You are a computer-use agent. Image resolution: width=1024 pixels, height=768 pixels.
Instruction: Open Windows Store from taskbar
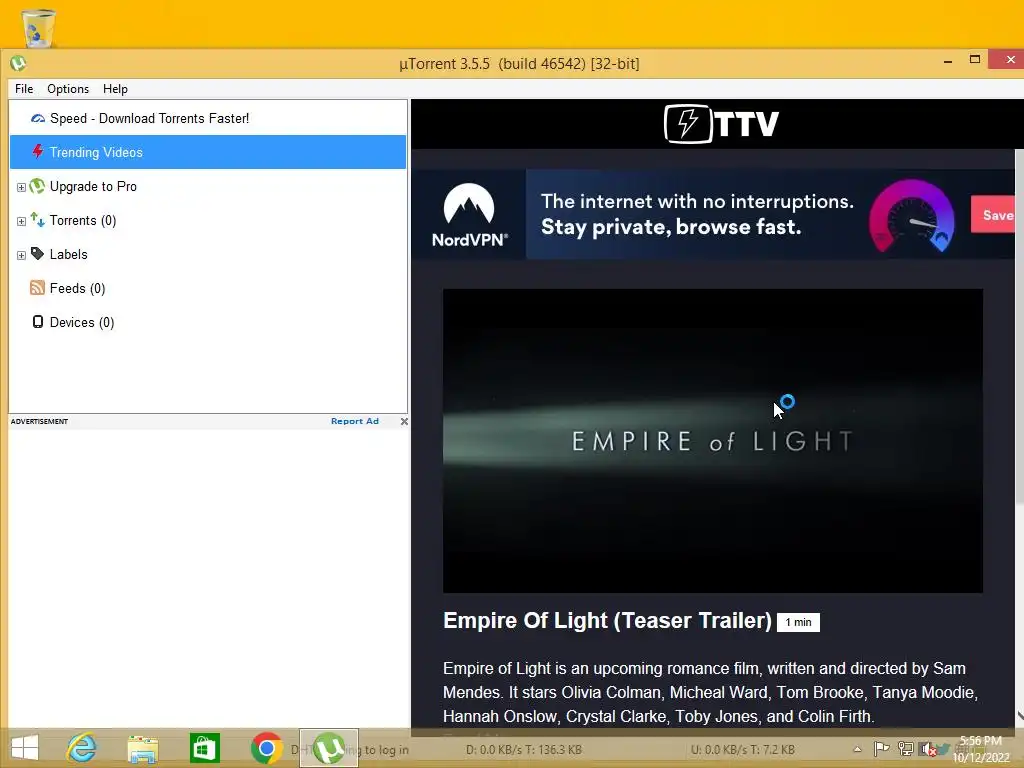tap(204, 748)
